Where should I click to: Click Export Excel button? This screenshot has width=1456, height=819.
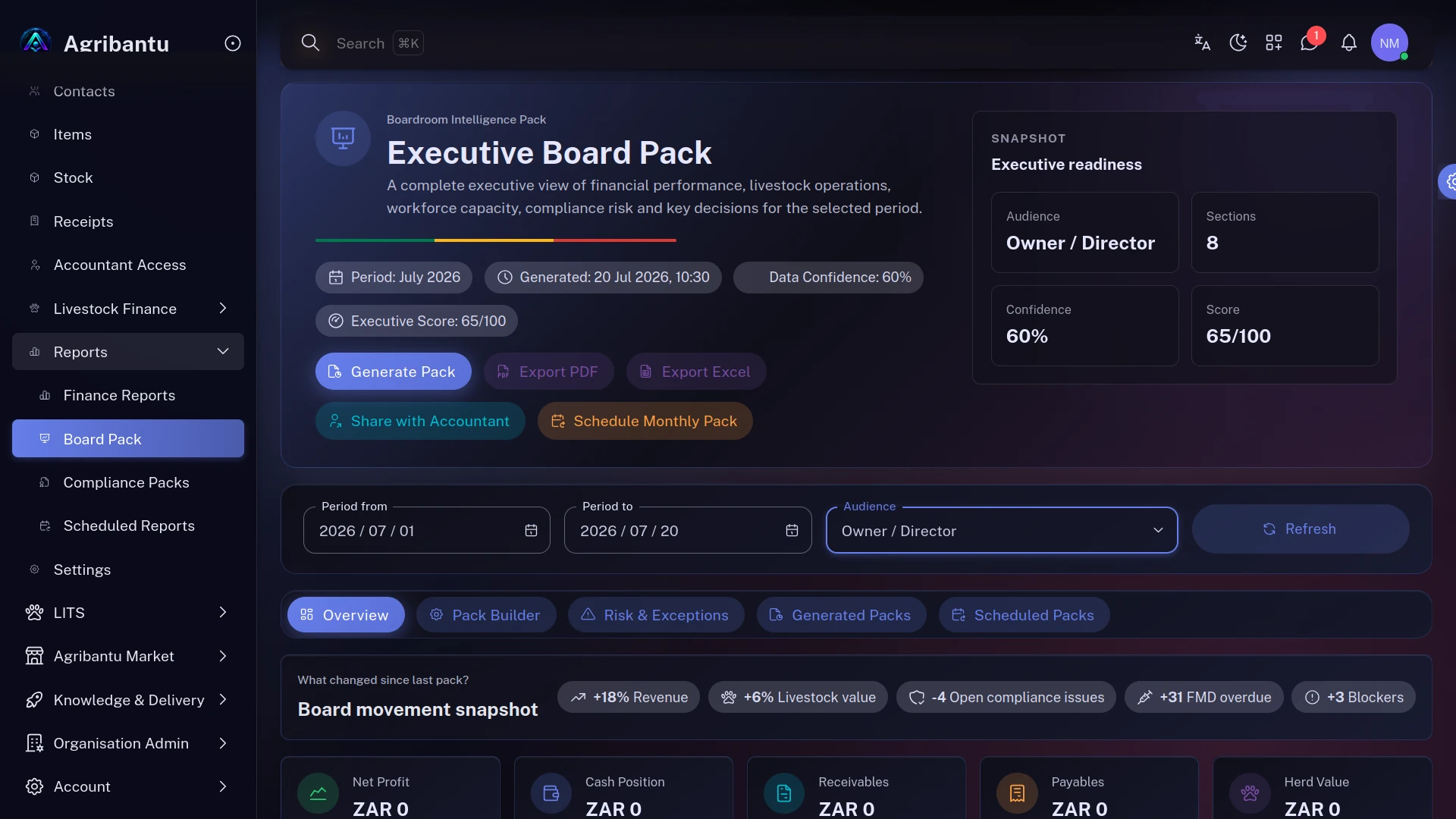click(696, 372)
